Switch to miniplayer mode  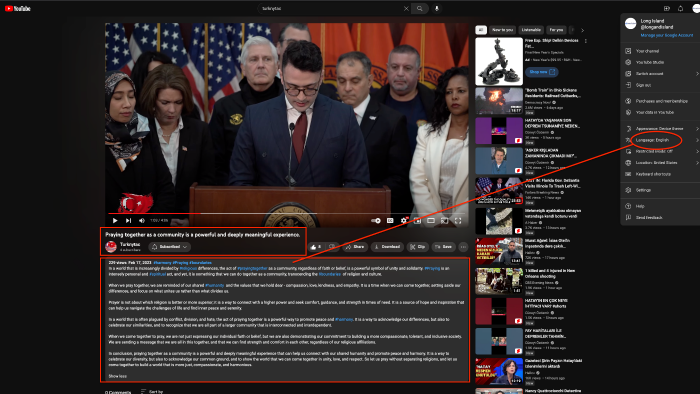417,220
